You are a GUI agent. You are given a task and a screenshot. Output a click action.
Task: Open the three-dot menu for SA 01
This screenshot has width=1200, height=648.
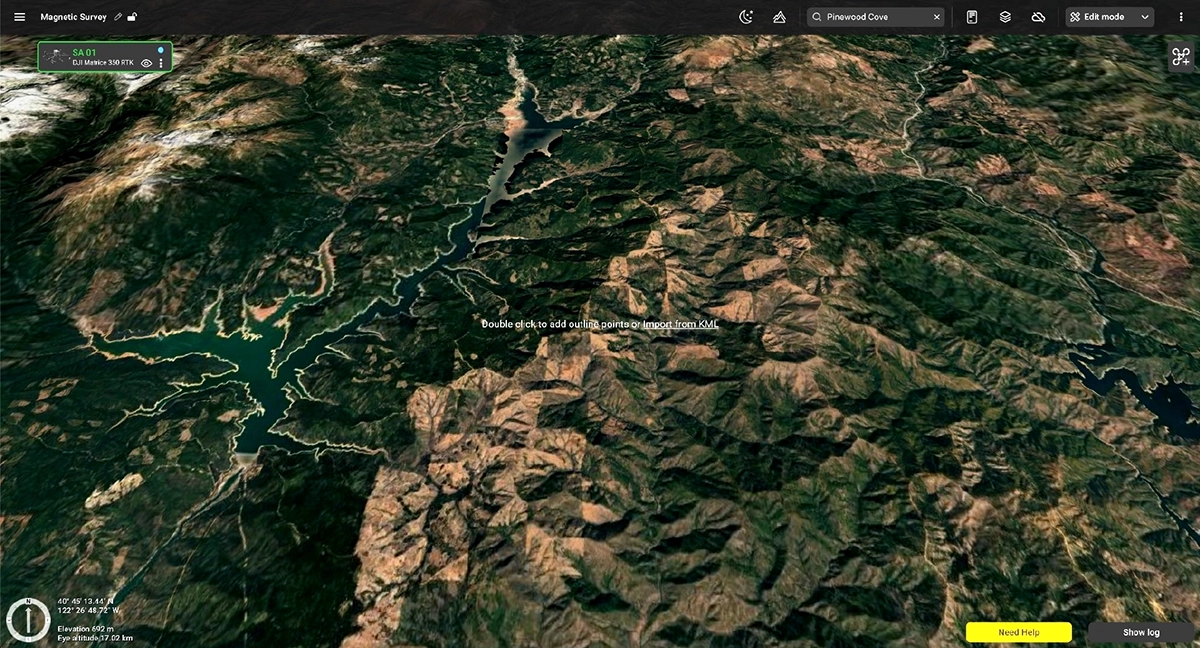coord(161,63)
